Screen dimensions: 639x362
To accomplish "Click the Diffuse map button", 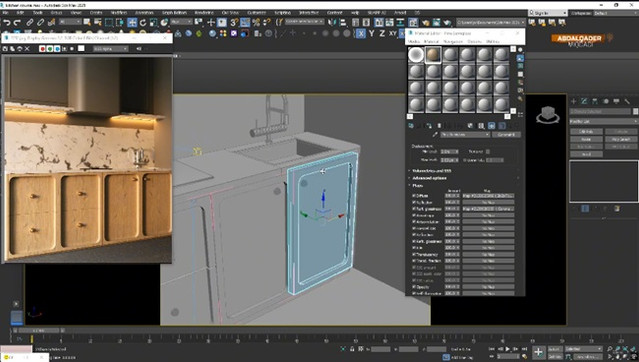I will click(488, 196).
